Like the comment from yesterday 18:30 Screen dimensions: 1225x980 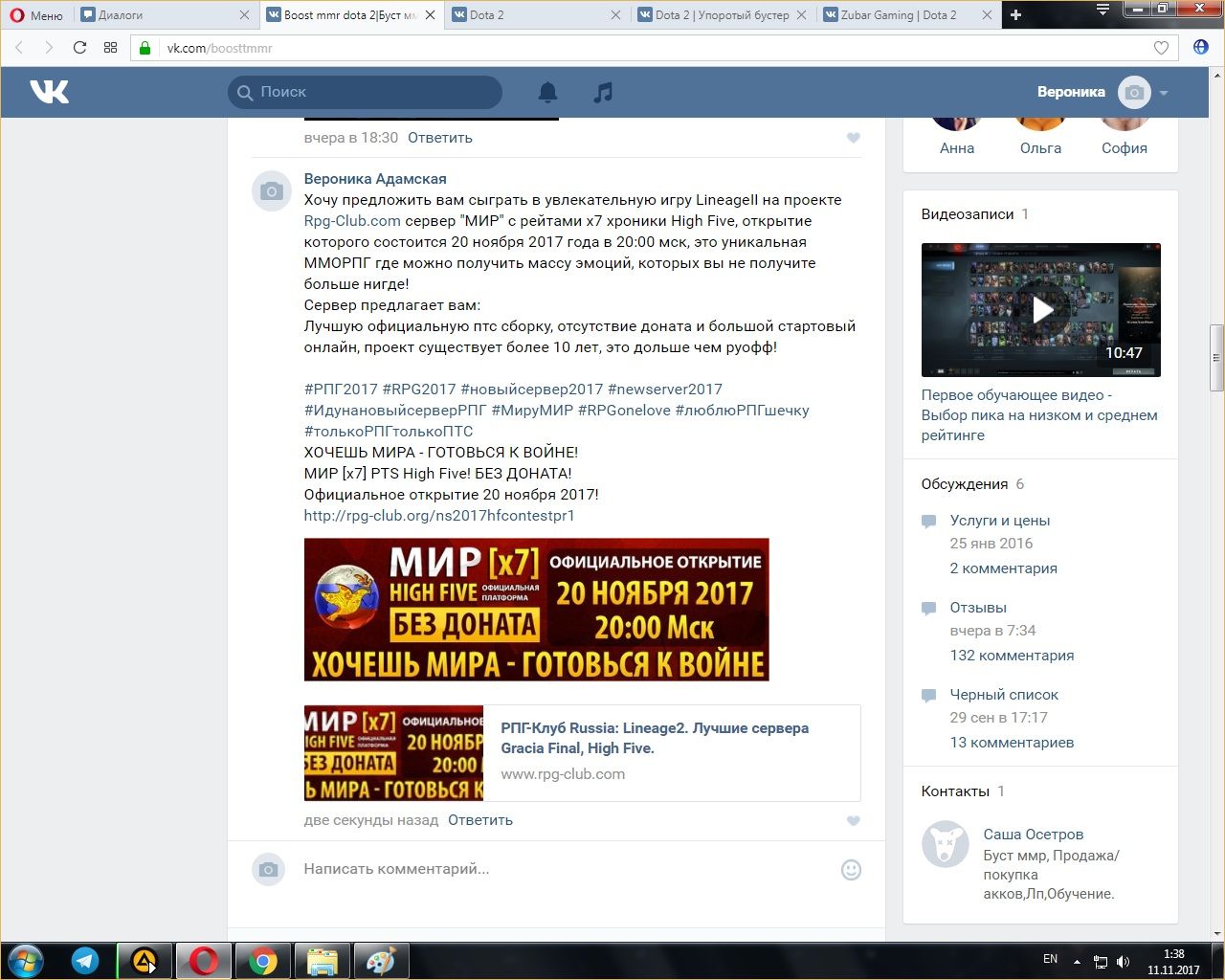point(853,138)
